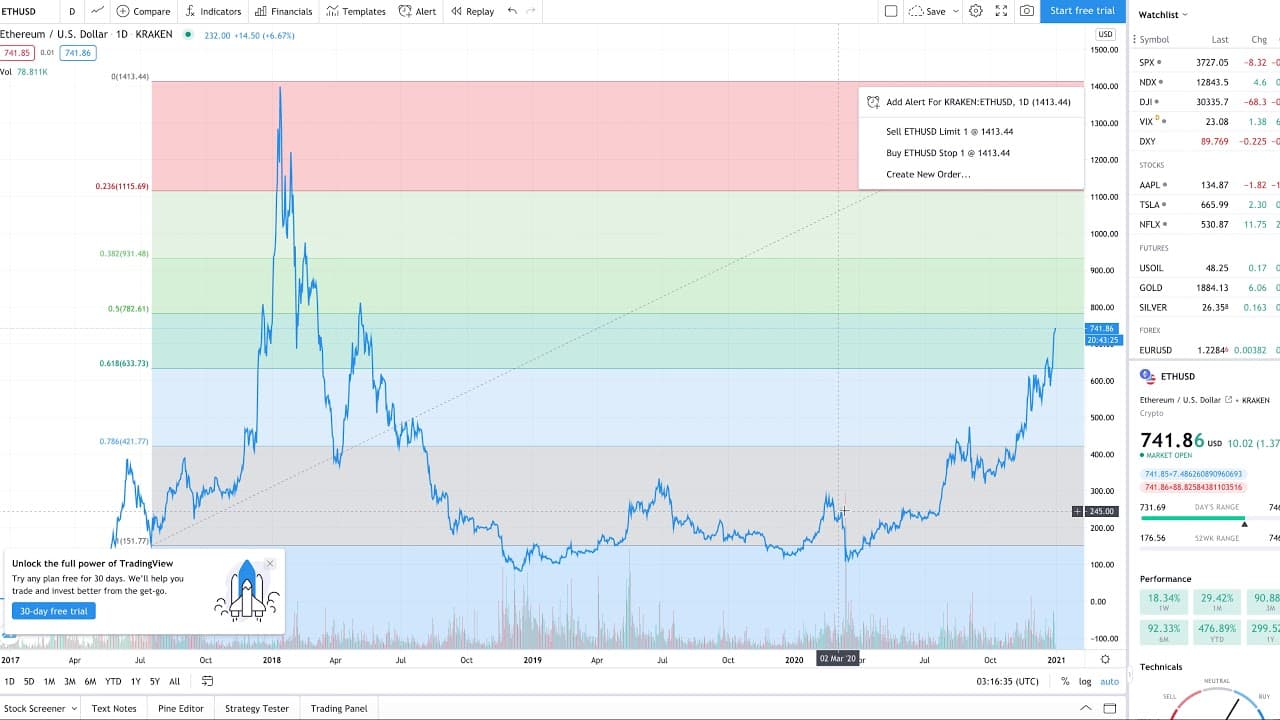Click the Start free trial button
1280x720 pixels.
click(x=1082, y=11)
